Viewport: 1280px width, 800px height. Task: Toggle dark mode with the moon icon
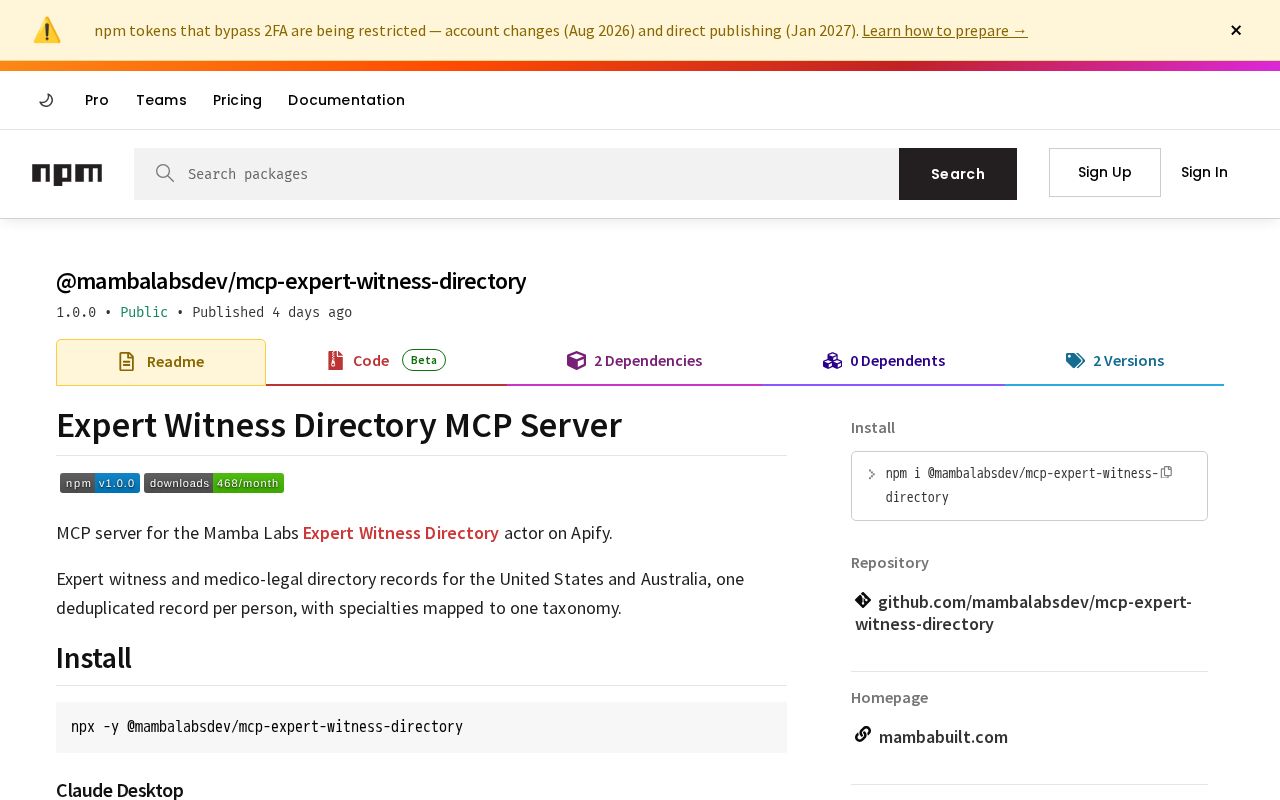tap(46, 100)
